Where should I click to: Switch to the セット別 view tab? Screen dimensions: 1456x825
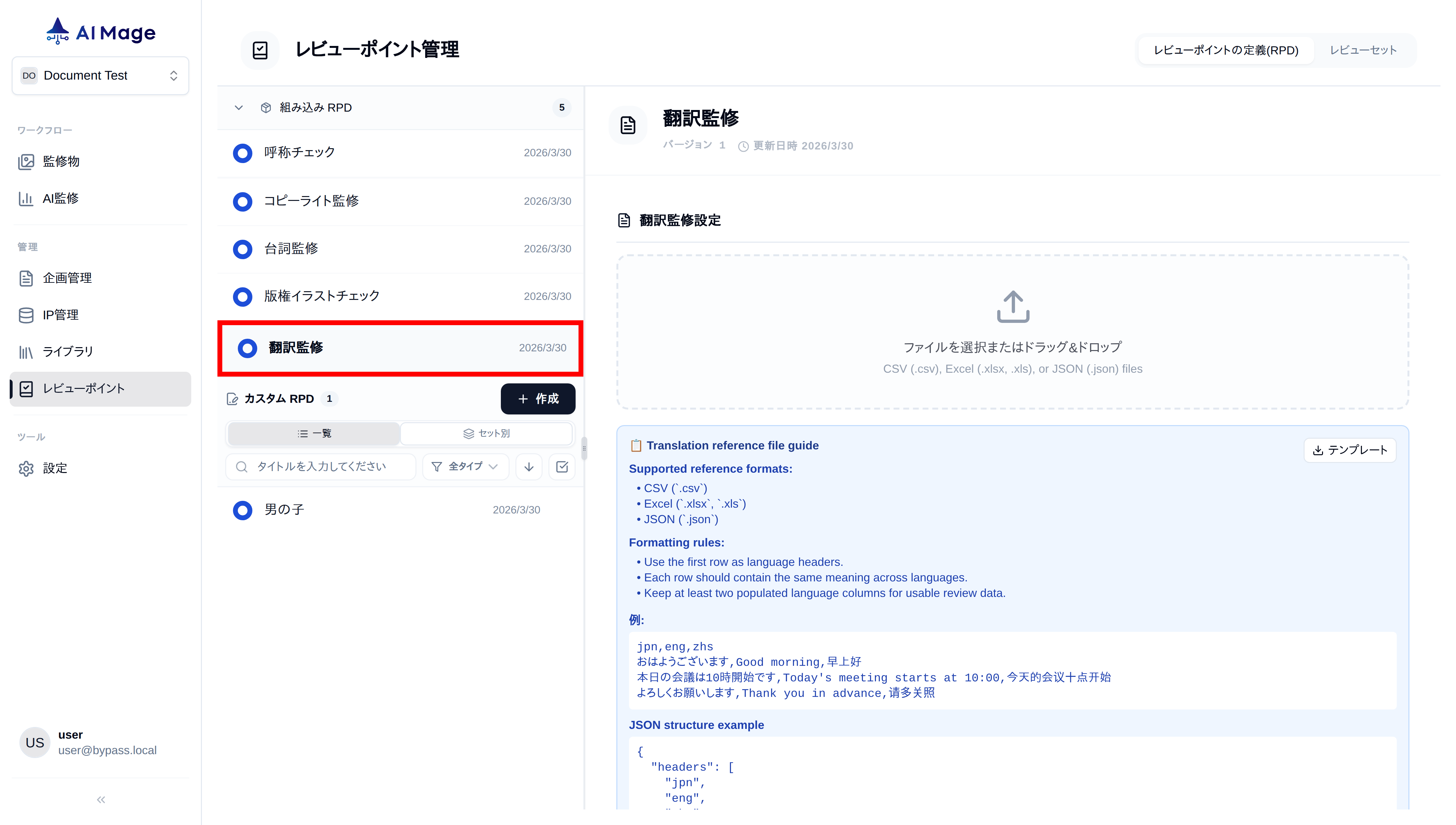486,434
